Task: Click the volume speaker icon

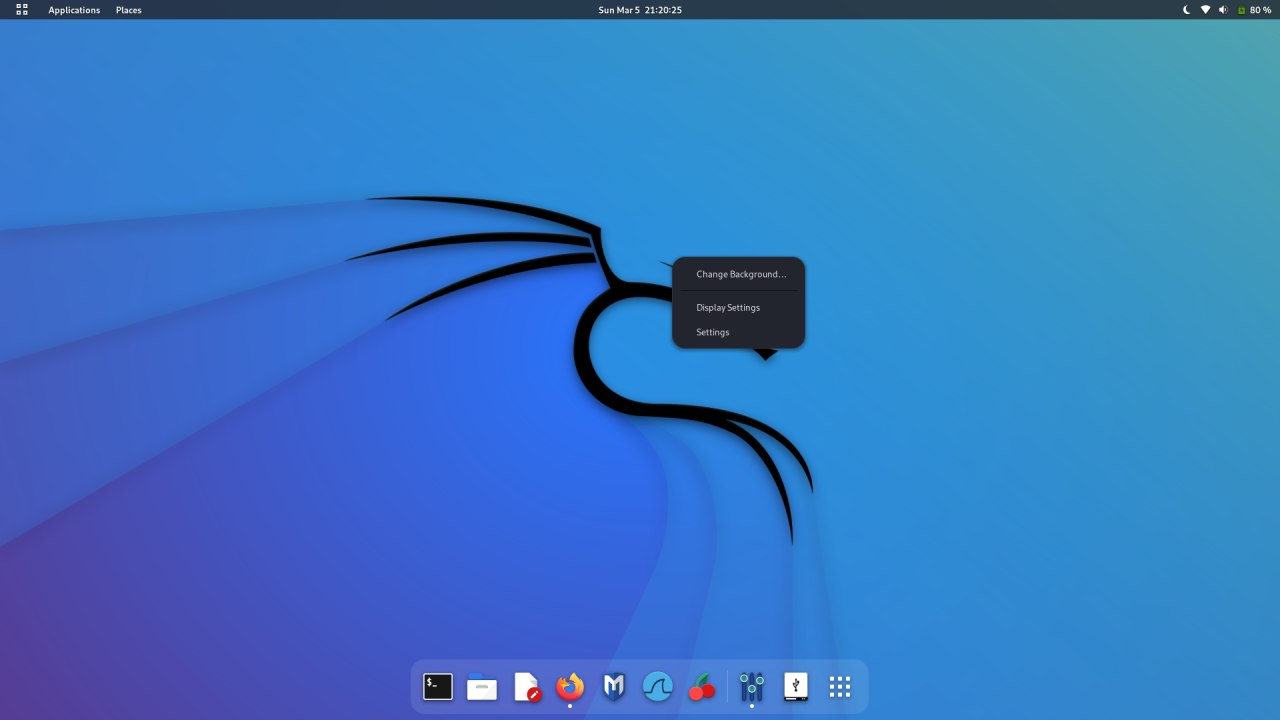Action: [1223, 10]
